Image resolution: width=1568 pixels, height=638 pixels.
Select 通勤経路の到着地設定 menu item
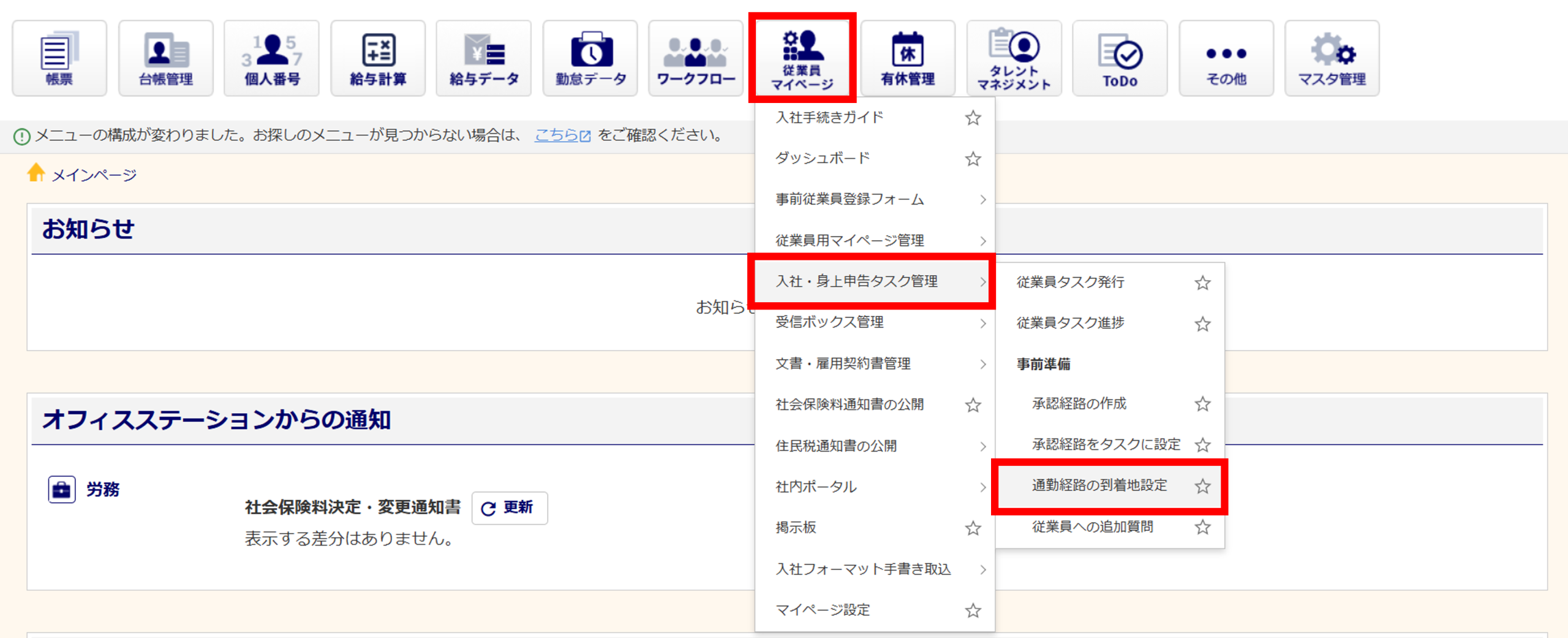1099,485
